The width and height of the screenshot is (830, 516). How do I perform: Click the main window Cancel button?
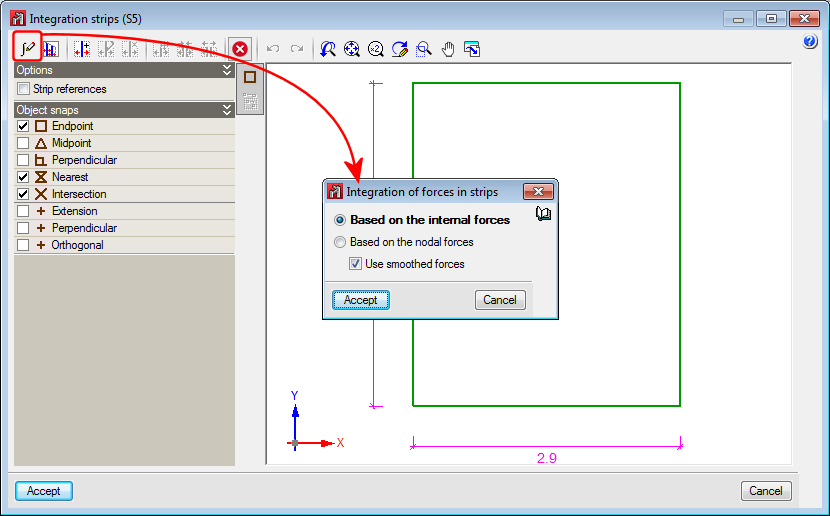[766, 491]
